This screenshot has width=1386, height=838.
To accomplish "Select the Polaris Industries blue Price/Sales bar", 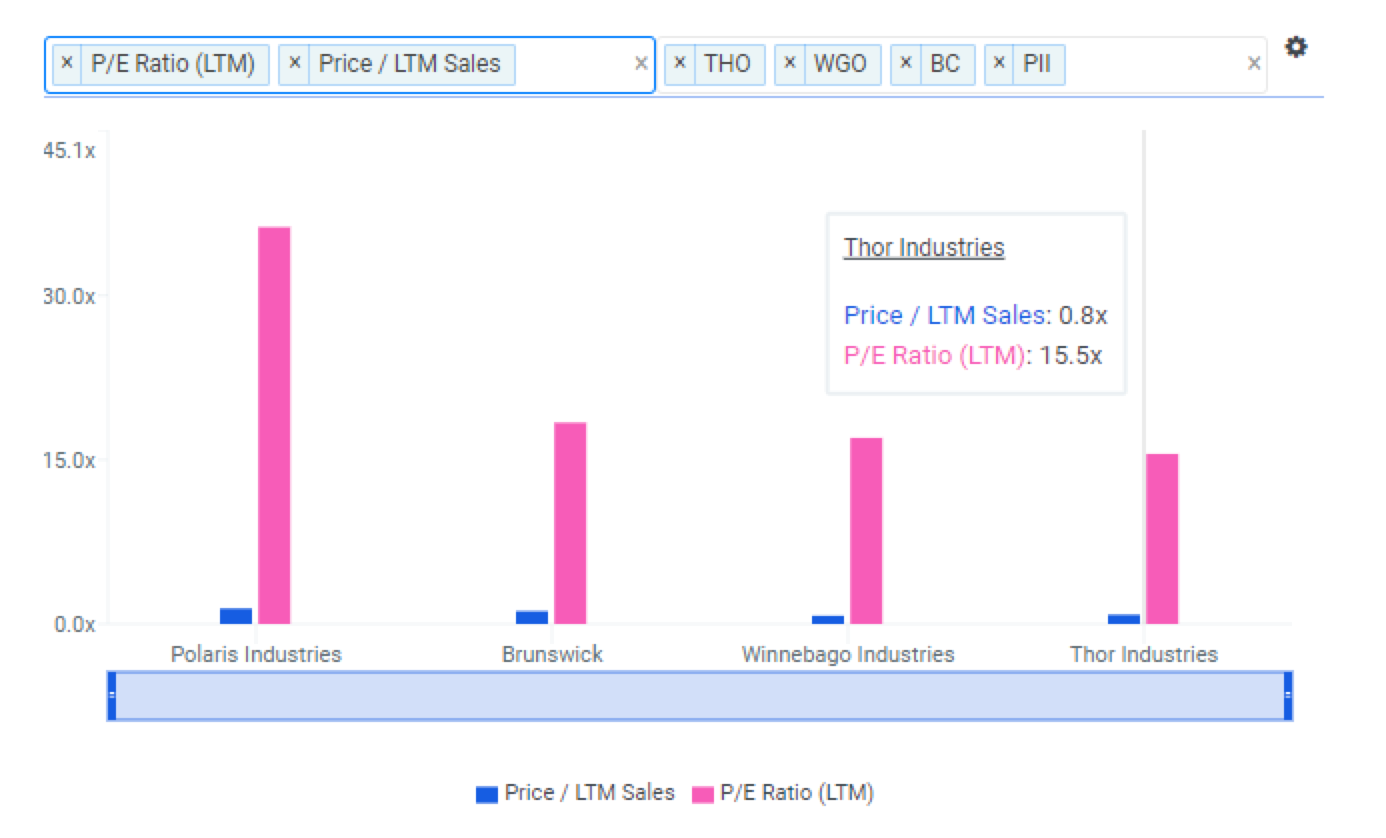I will click(x=236, y=616).
